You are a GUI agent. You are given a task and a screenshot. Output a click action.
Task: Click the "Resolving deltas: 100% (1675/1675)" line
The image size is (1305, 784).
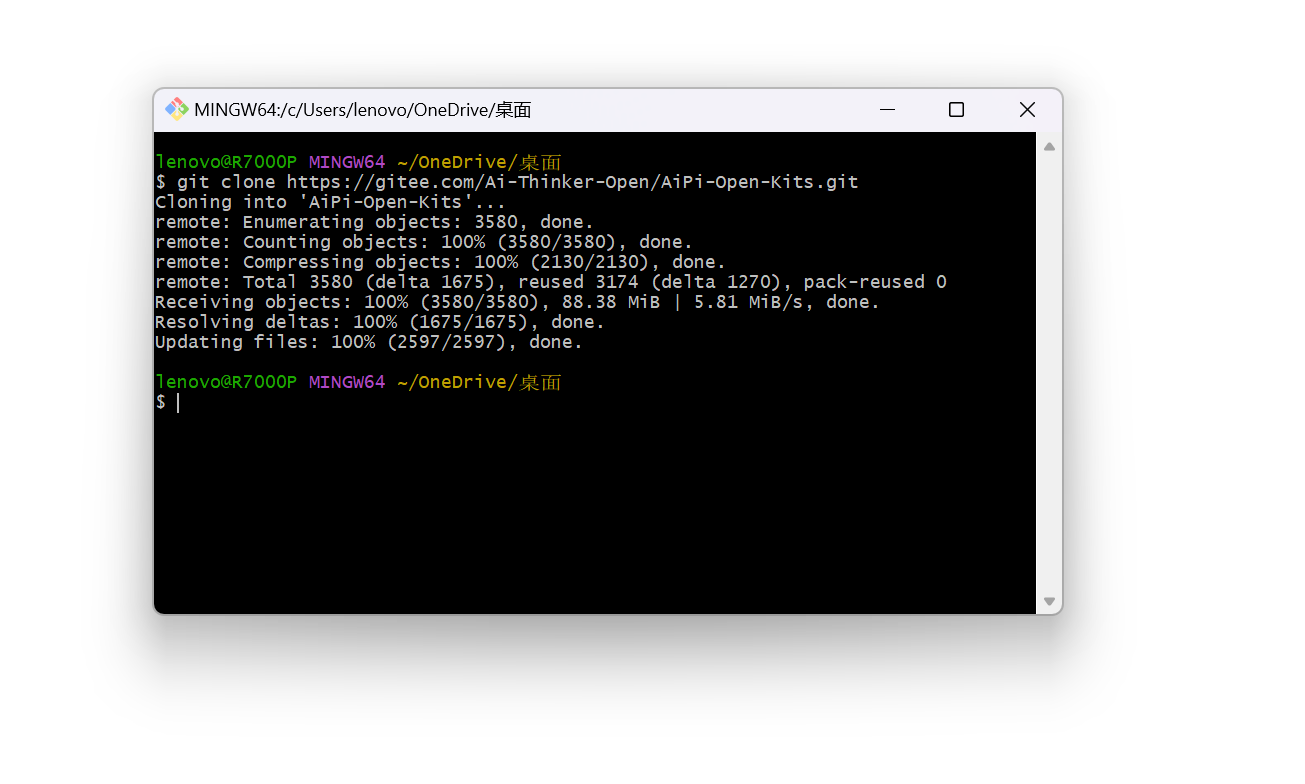pyautogui.click(x=380, y=322)
